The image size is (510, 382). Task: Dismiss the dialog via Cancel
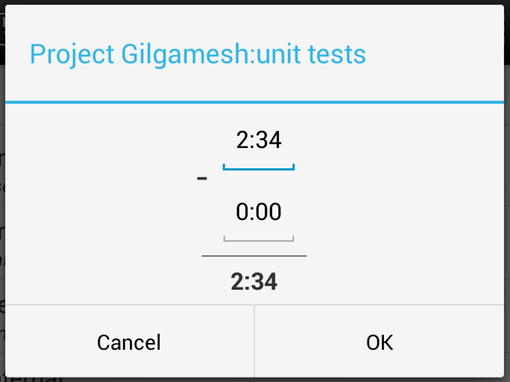tap(129, 342)
